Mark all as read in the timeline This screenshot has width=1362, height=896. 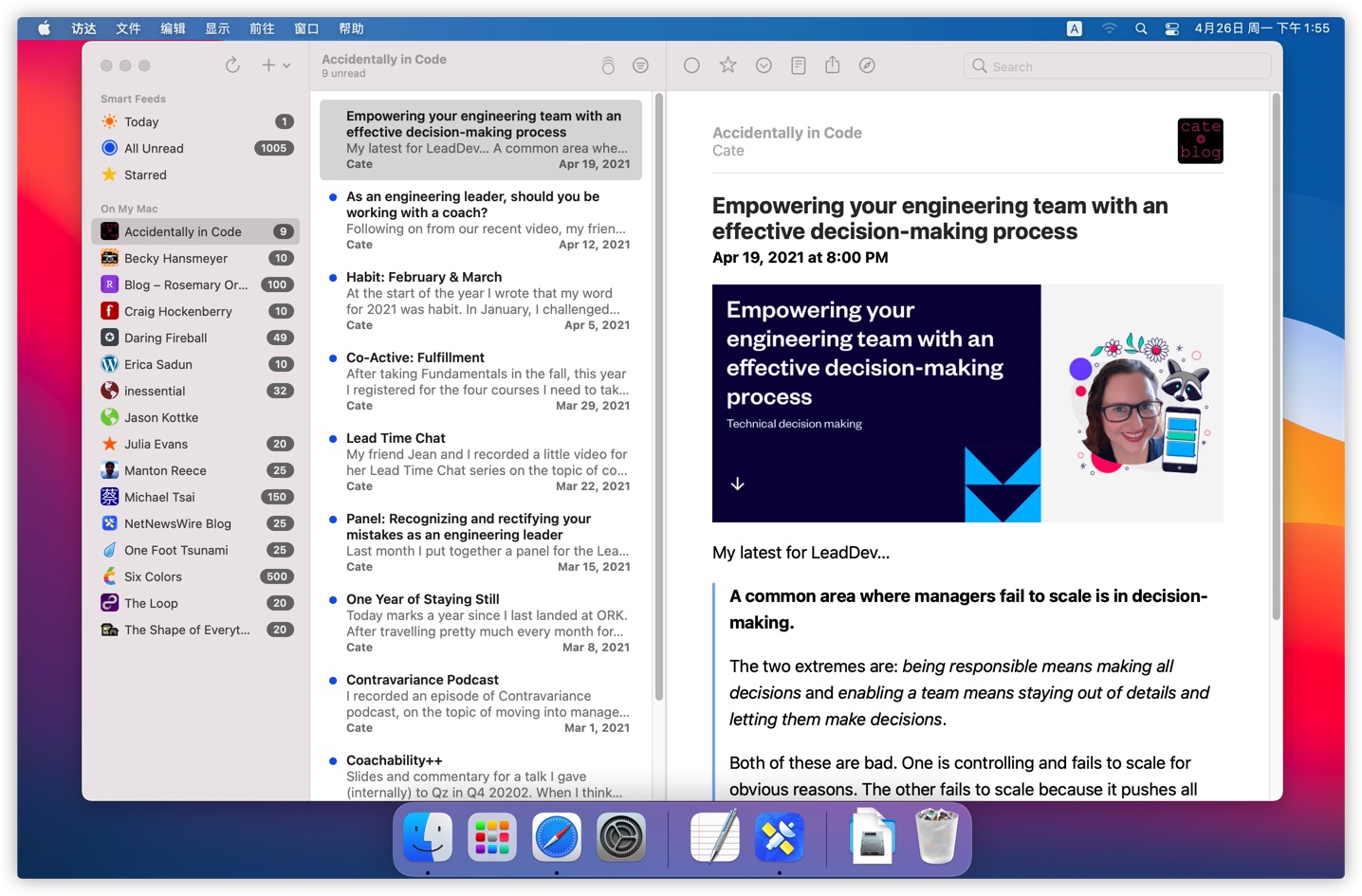pyautogui.click(x=608, y=65)
